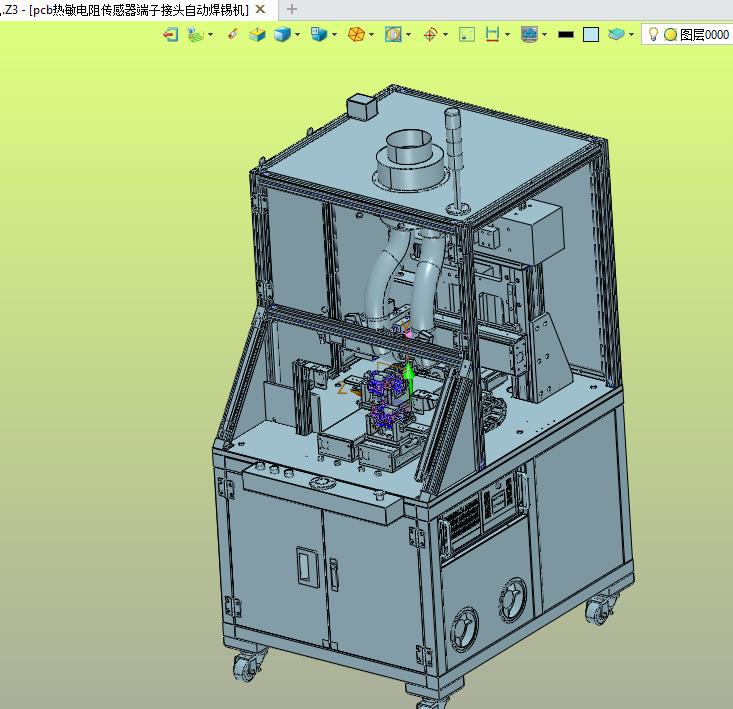Click the yellow circle layer status icon
This screenshot has height=709, width=733.
tap(670, 35)
